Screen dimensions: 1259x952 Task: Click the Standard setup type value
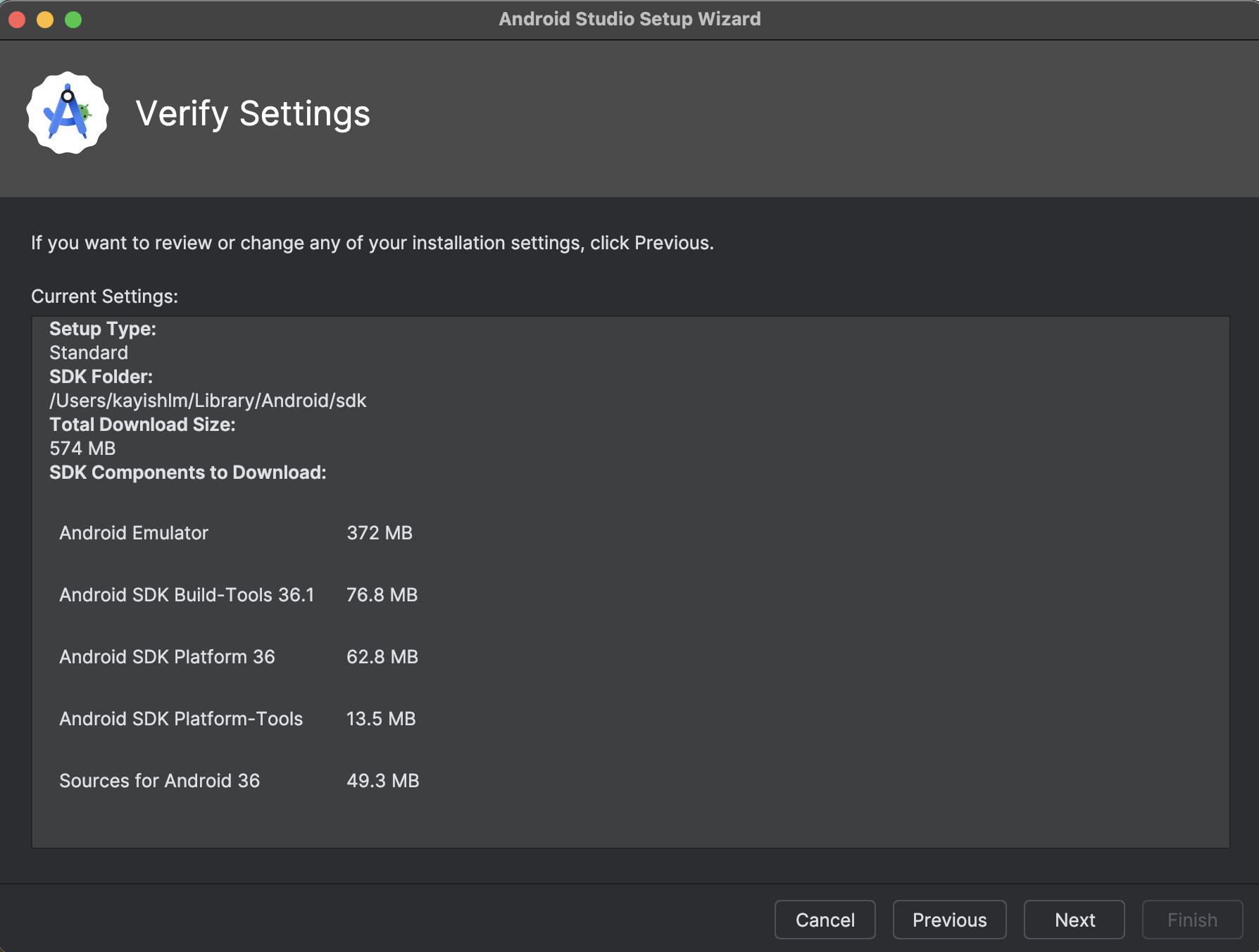coord(89,353)
